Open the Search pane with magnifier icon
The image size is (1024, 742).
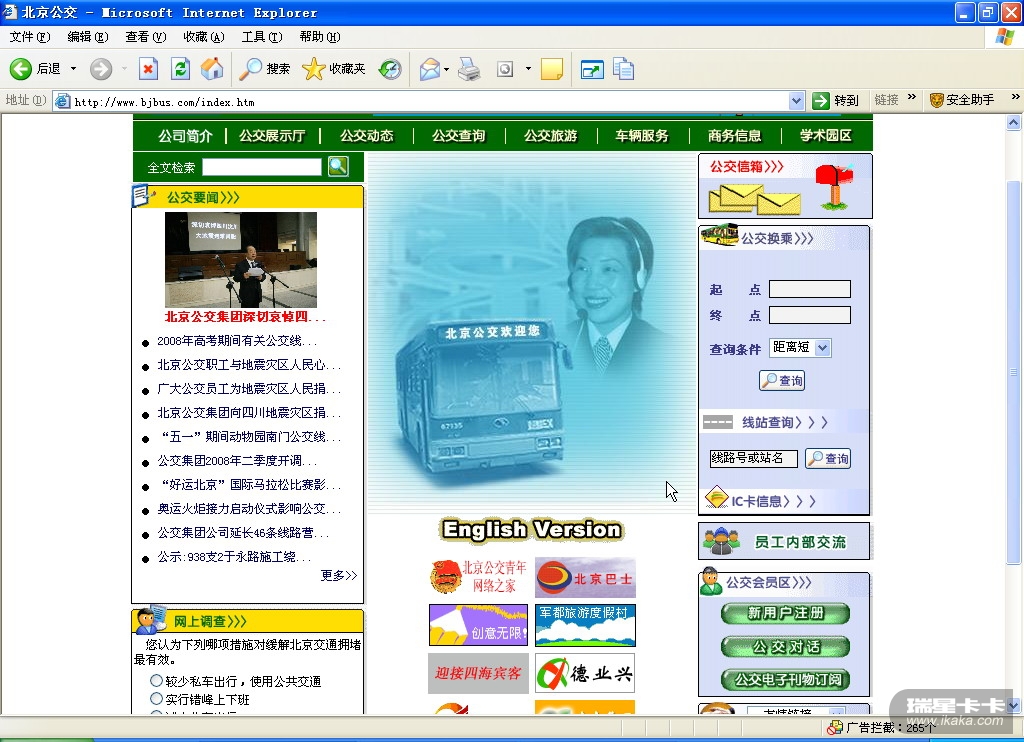[250, 69]
